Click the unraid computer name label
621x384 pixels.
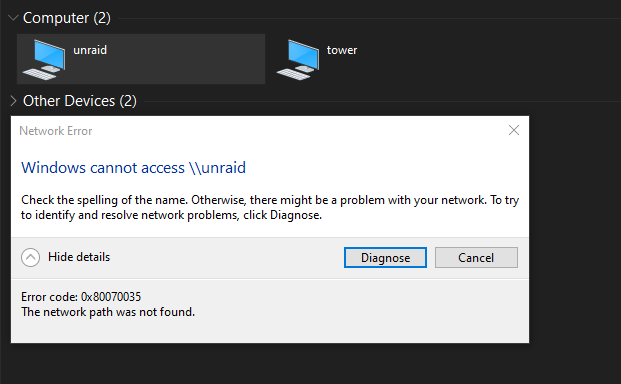(90, 50)
